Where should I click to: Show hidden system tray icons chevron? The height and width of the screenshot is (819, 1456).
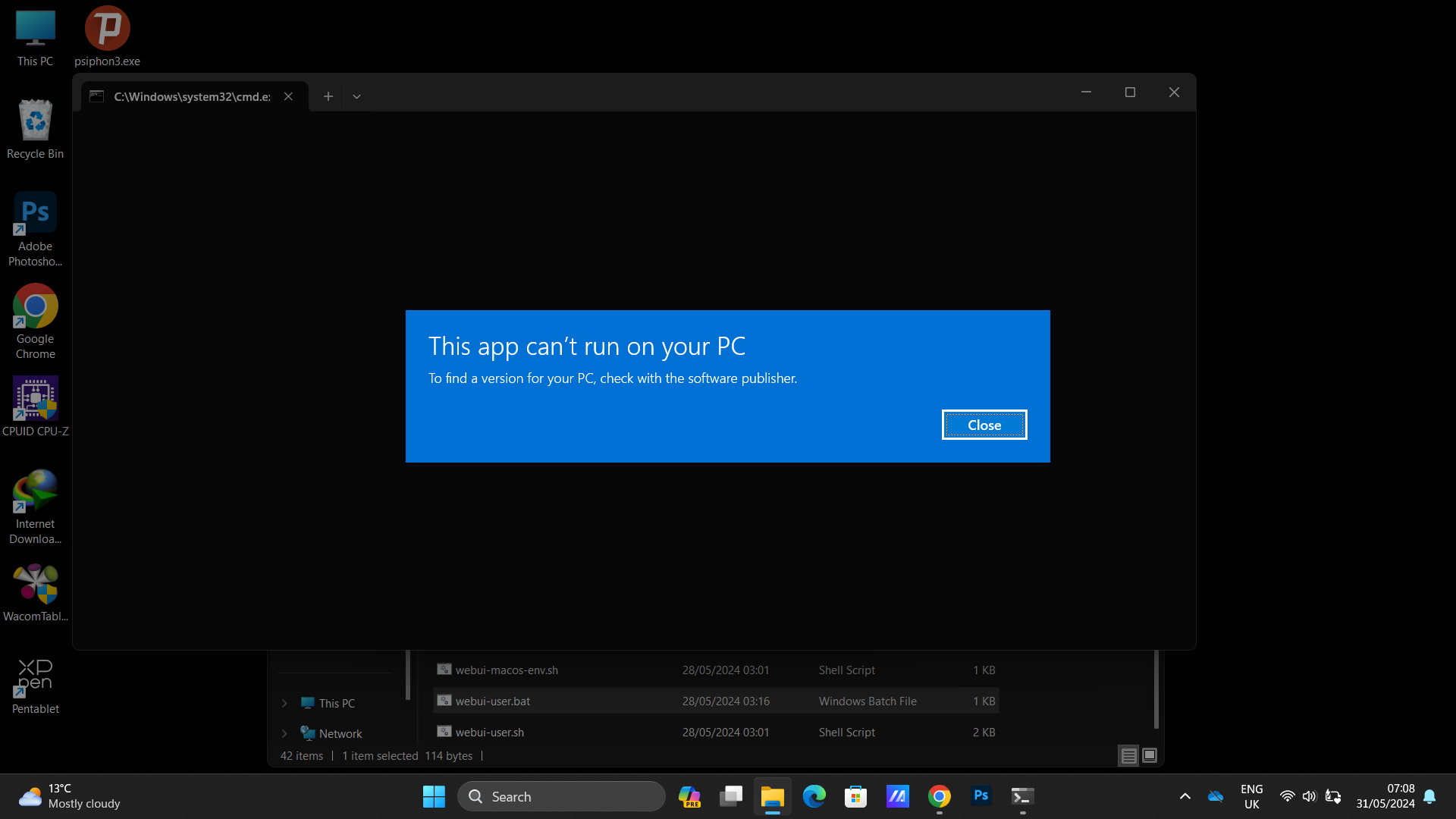(1185, 796)
